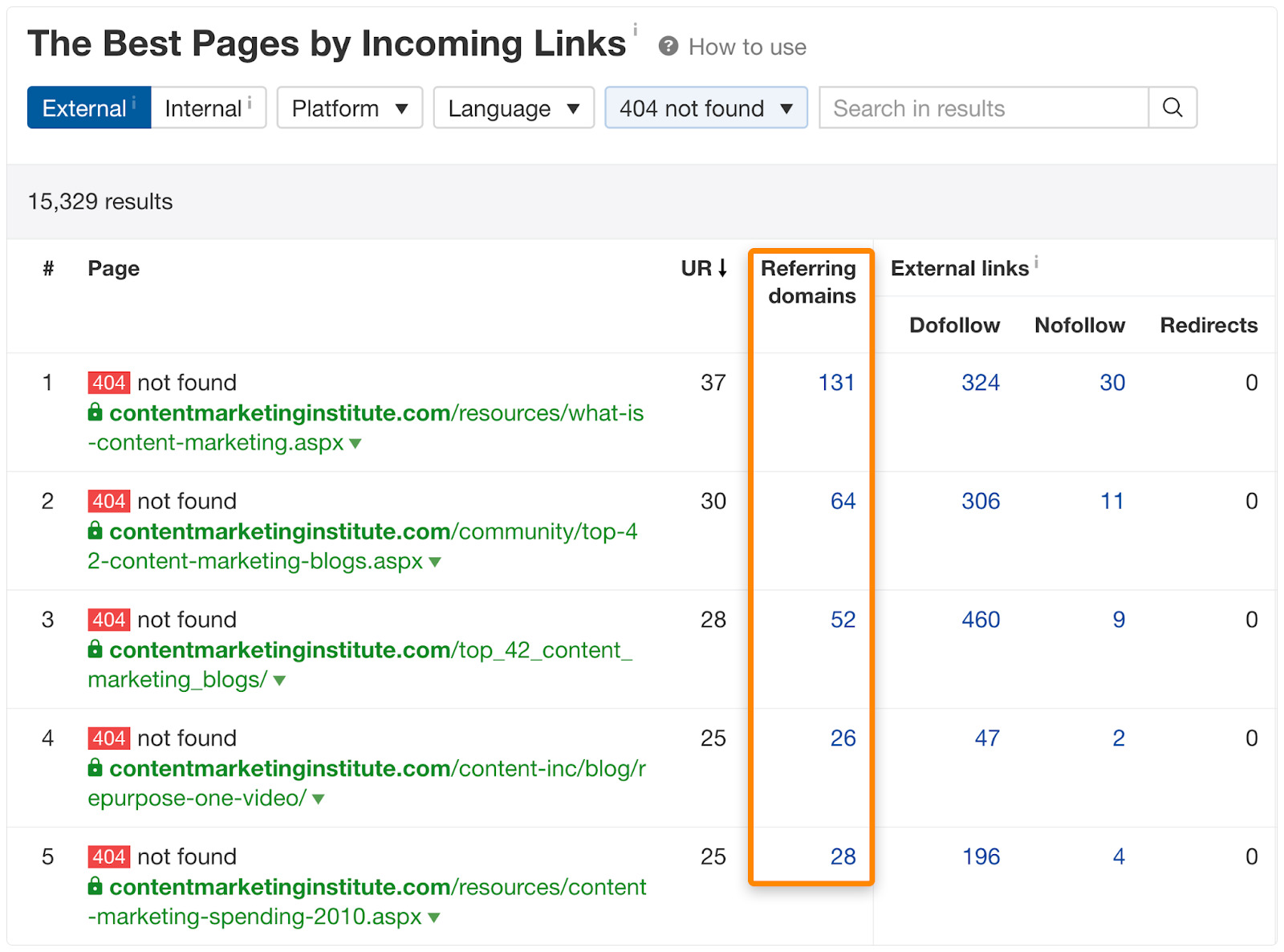Open the 460 dofollow links count
Viewport: 1284px width, 952px height.
tap(981, 620)
